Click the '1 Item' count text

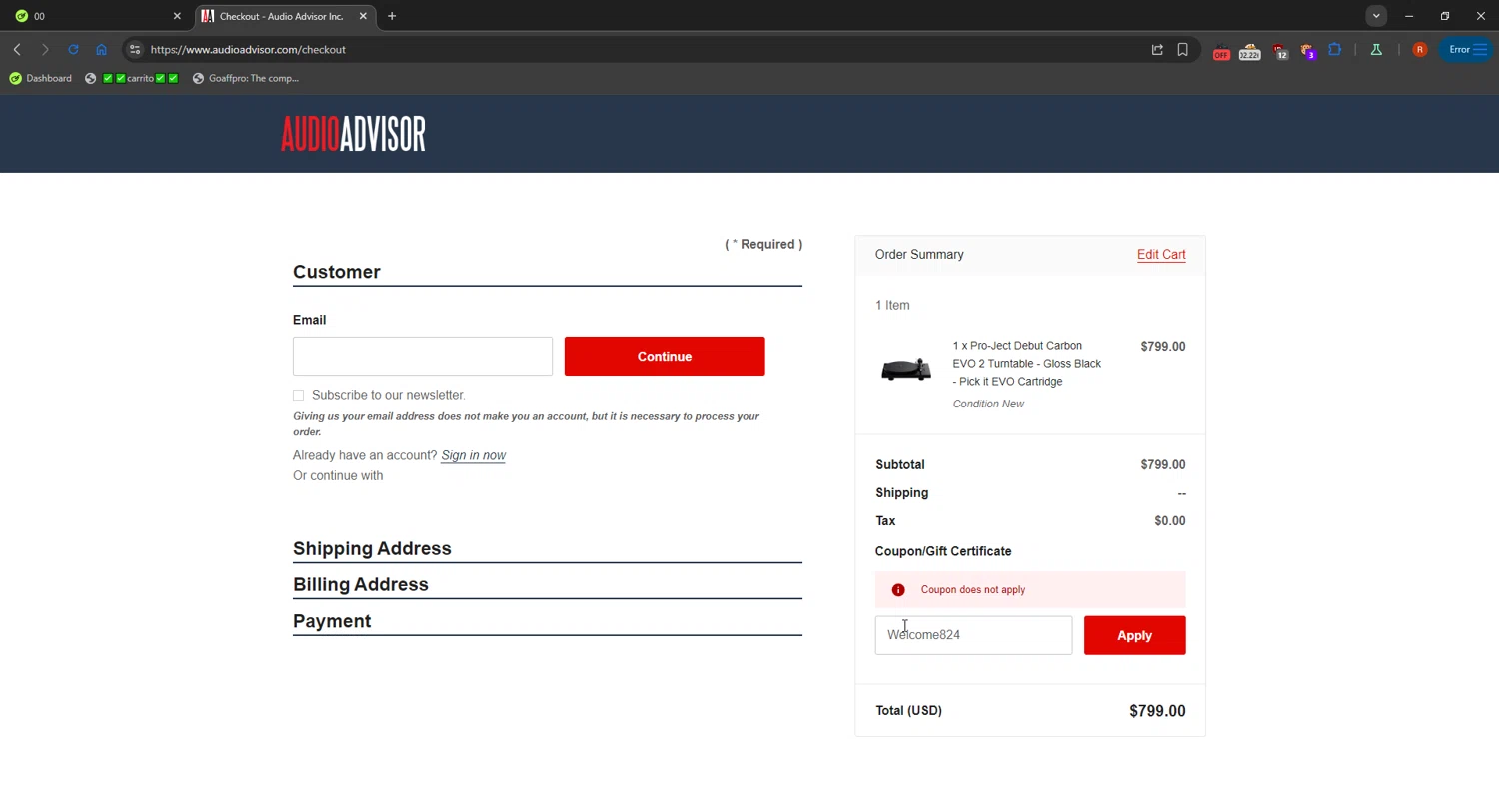coord(892,305)
